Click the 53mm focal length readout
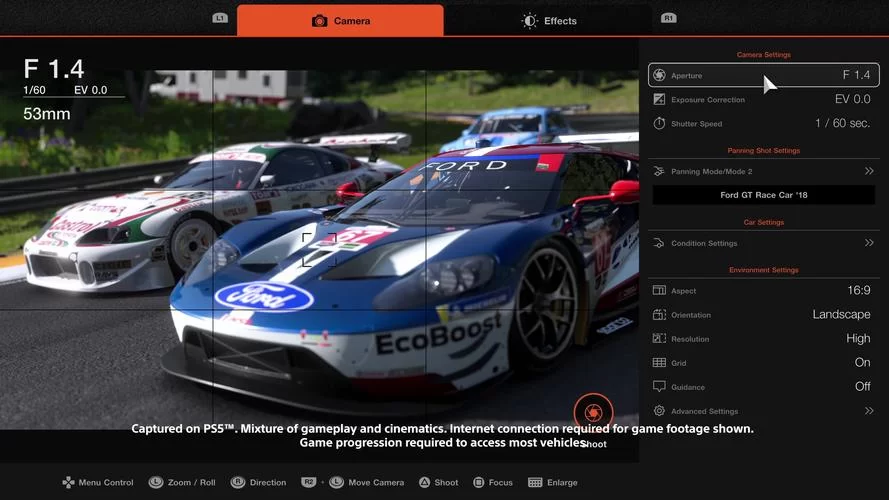The height and width of the screenshot is (500, 889). click(47, 114)
